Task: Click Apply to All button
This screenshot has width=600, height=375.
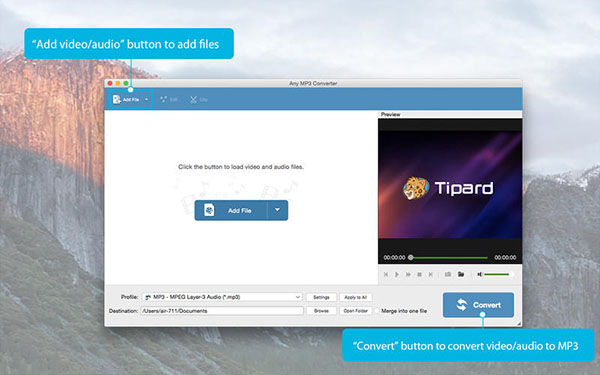Action: pyautogui.click(x=355, y=297)
